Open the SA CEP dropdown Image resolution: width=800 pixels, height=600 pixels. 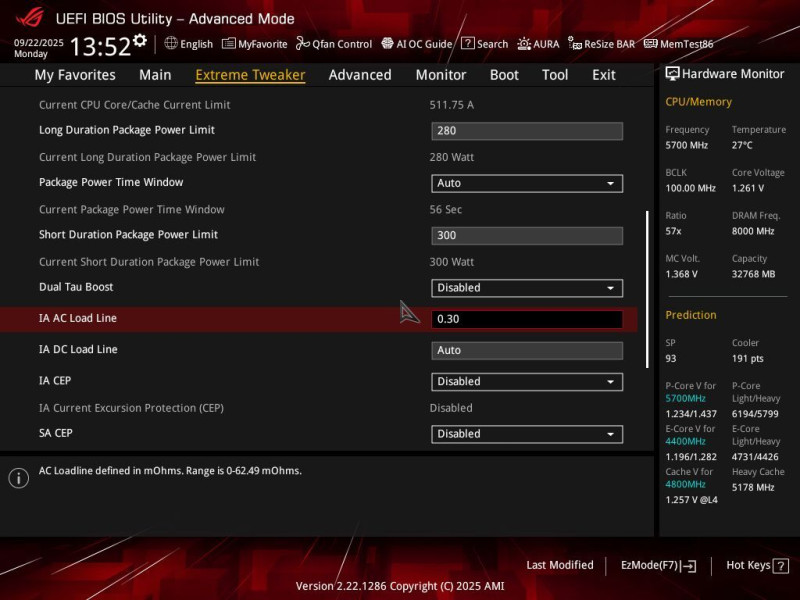pyautogui.click(x=527, y=434)
